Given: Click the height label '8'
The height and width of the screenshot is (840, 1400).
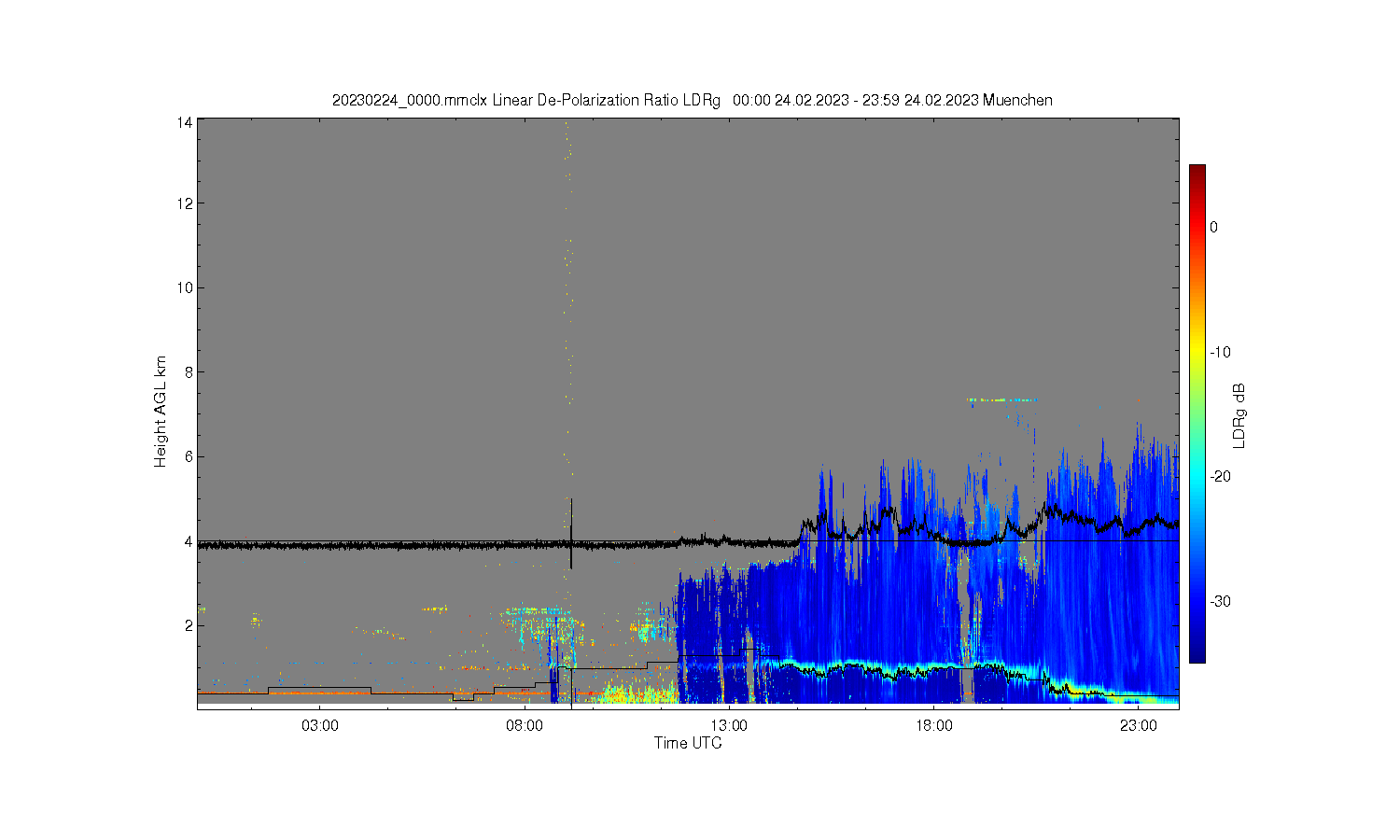Looking at the screenshot, I should pyautogui.click(x=189, y=371).
